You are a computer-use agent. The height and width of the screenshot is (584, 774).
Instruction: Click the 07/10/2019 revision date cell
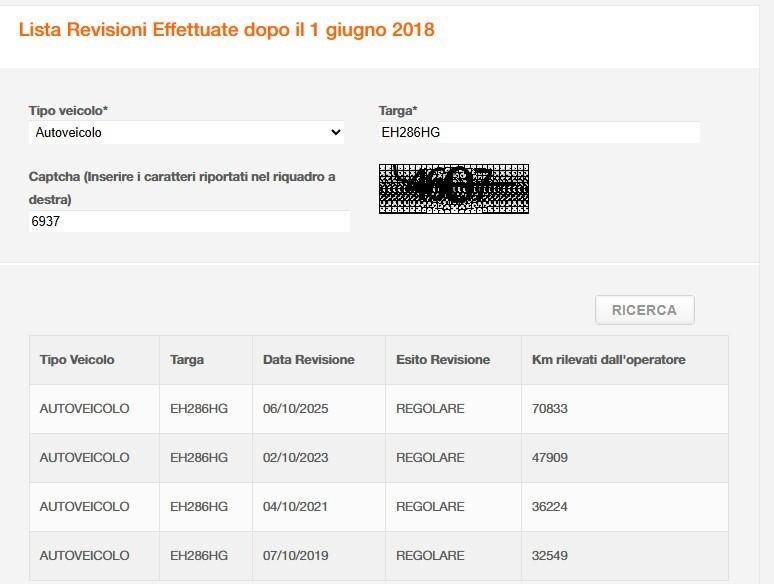pos(295,555)
